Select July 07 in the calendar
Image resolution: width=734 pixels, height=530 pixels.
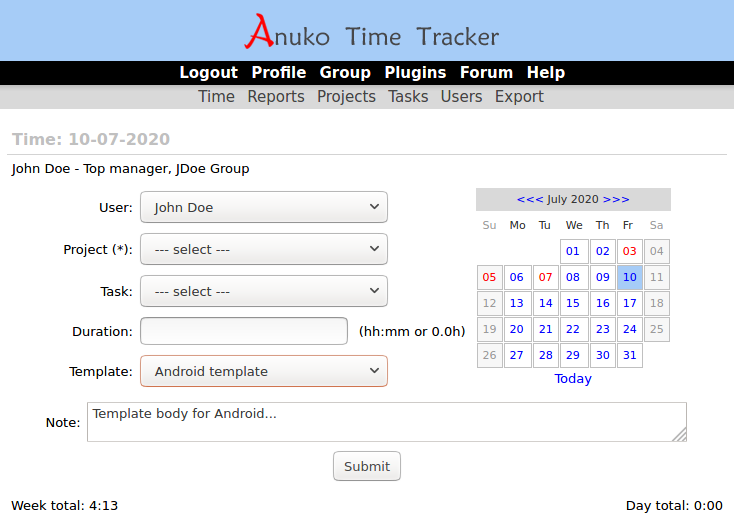[x=545, y=277]
